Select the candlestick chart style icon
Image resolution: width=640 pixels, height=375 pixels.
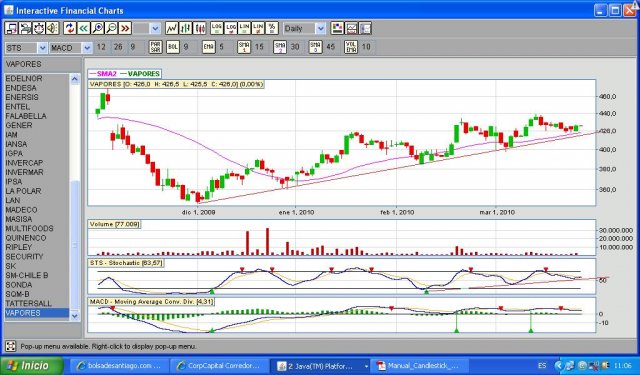[200, 28]
